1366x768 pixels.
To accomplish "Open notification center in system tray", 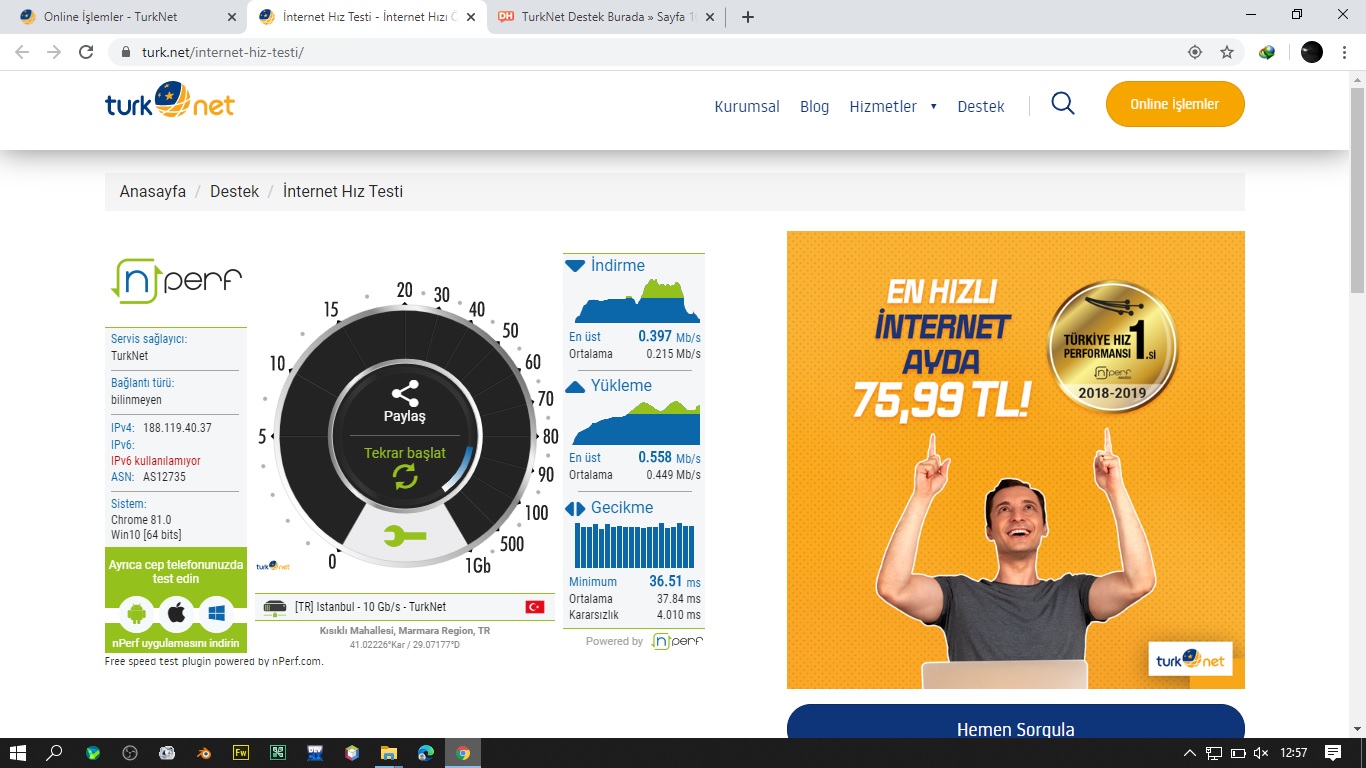I will [x=1333, y=753].
